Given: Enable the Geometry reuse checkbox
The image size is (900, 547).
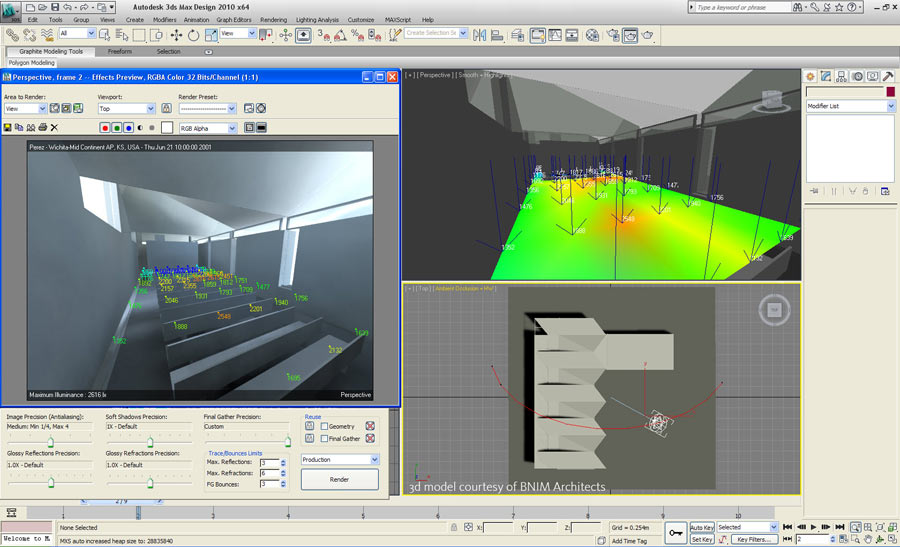Looking at the screenshot, I should tap(324, 426).
